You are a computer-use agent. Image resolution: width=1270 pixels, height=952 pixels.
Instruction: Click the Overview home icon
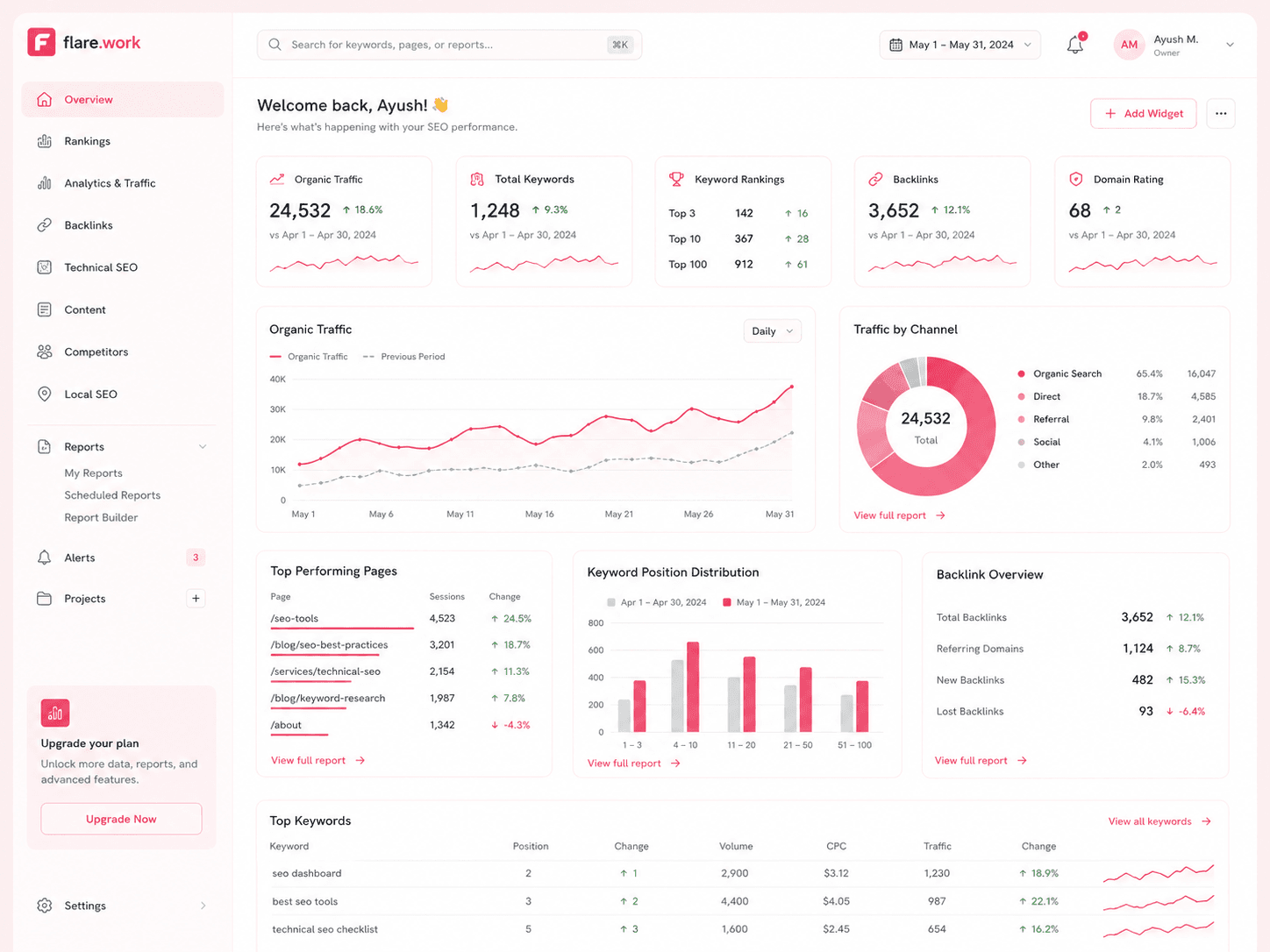click(x=45, y=100)
